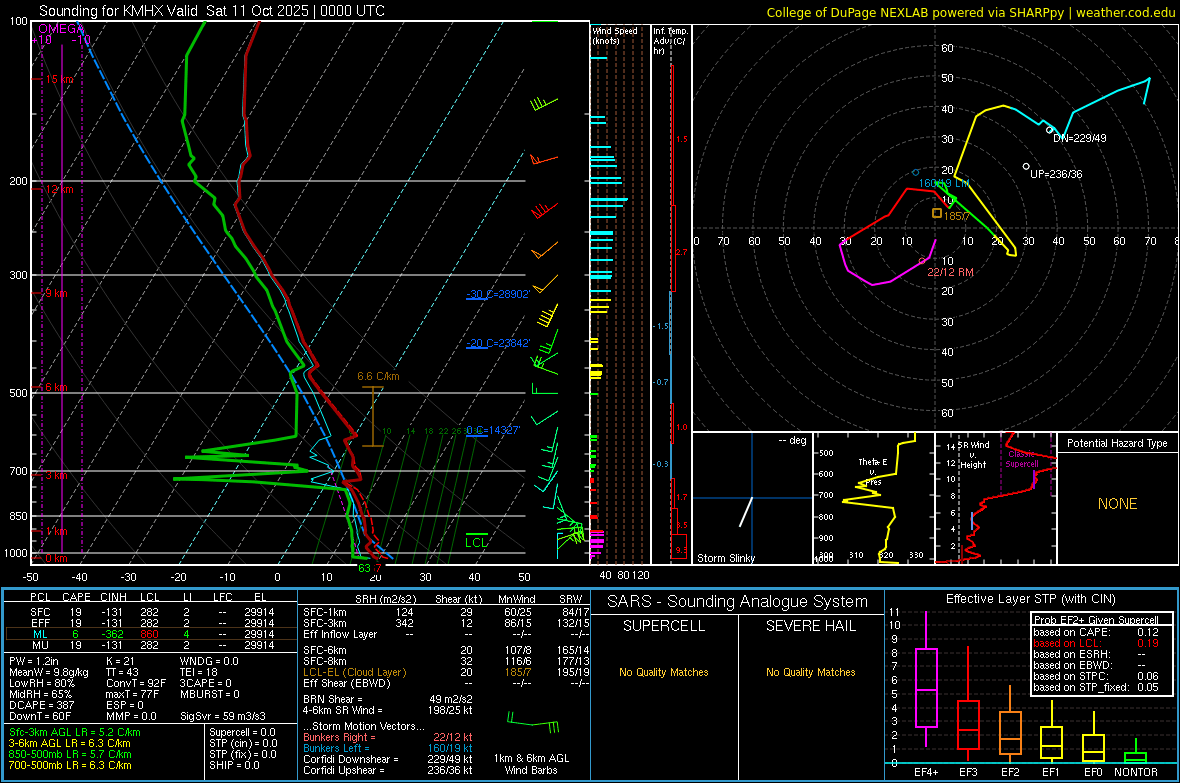The height and width of the screenshot is (783, 1180).
Task: Click the red 'based on LCL: 0.19' line
Action: [1096, 643]
